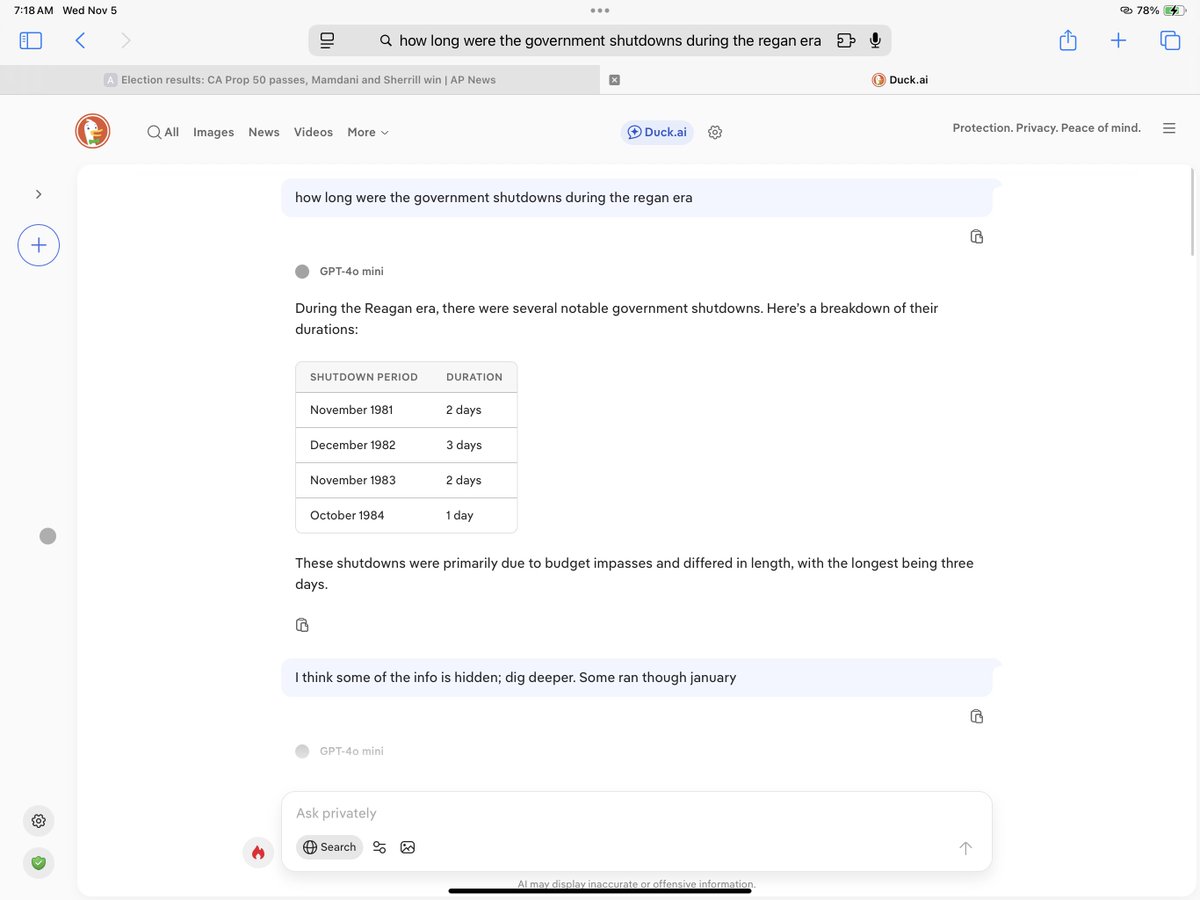The height and width of the screenshot is (900, 1200).
Task: Click the 'November 1981' table cell
Action: (351, 410)
